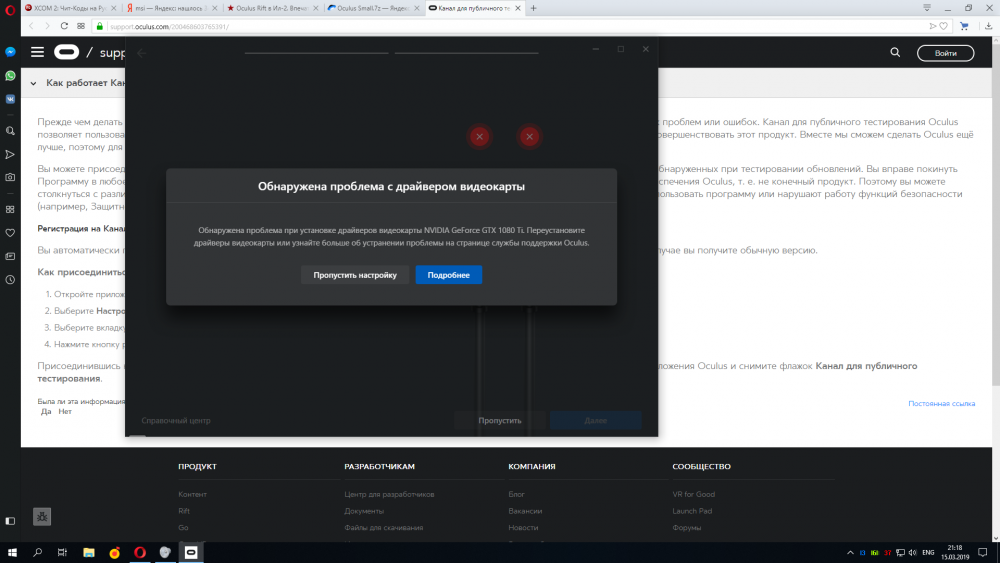Open the sidebar icon above the history clock

(x=10, y=256)
